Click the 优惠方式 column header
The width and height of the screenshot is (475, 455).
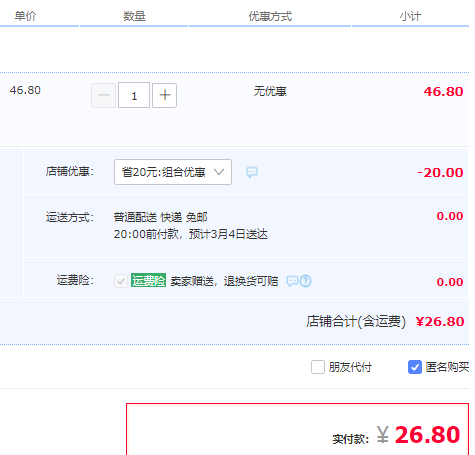click(270, 16)
